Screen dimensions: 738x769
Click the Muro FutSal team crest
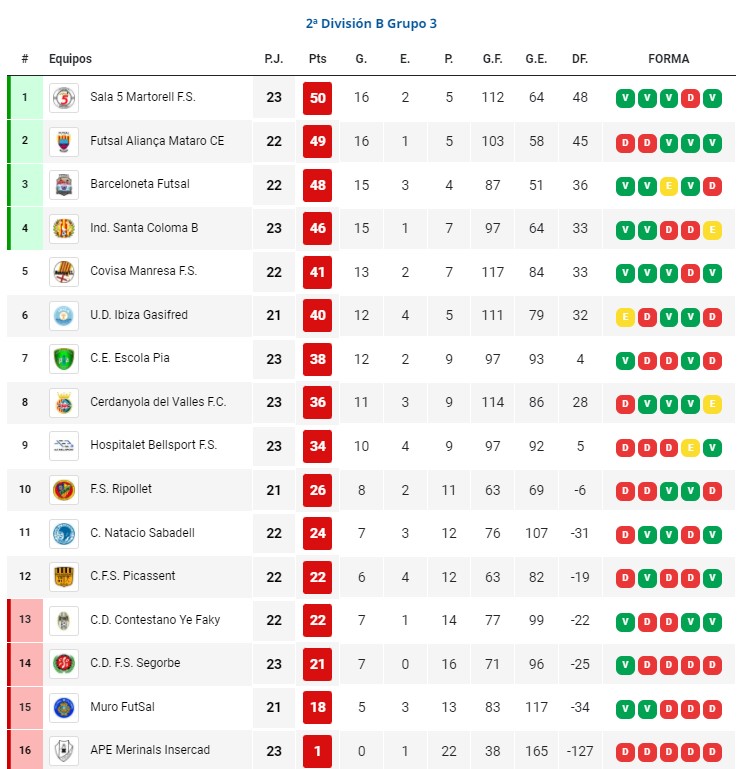tap(64, 707)
